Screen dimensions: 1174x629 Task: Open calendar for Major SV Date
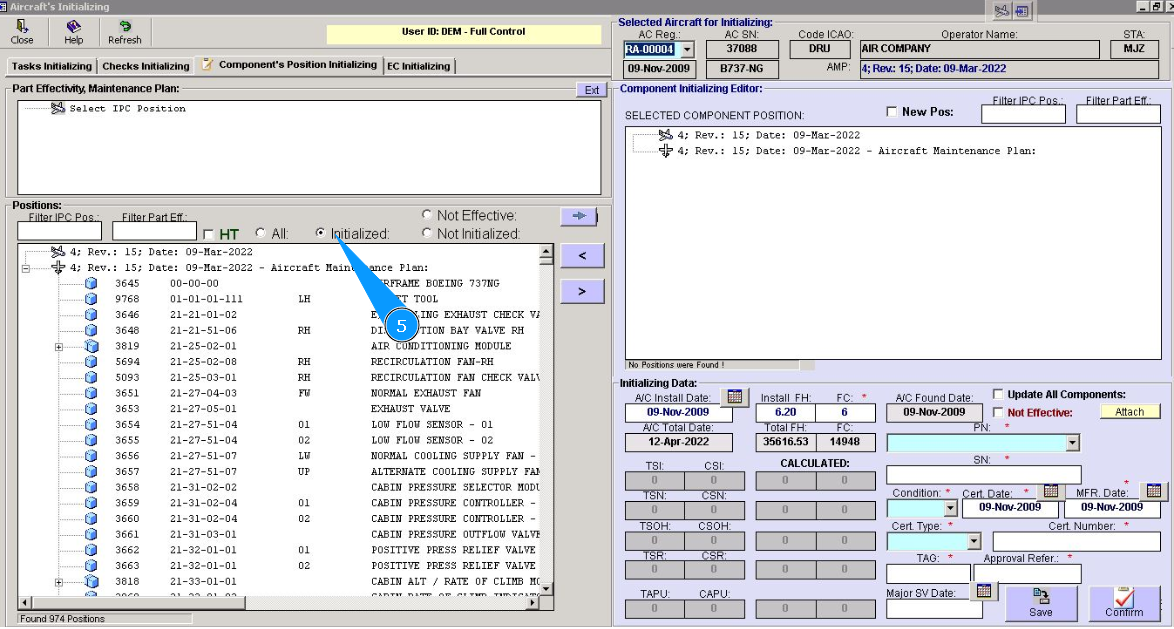[983, 591]
